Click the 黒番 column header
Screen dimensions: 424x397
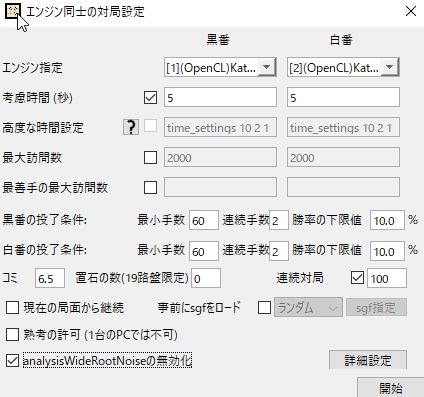coord(218,40)
